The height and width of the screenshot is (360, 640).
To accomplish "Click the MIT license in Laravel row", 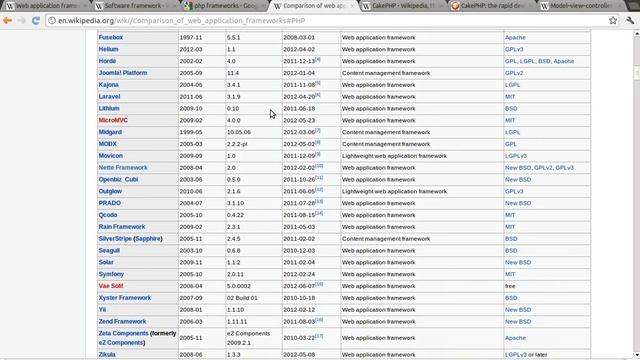I will click(510, 96).
